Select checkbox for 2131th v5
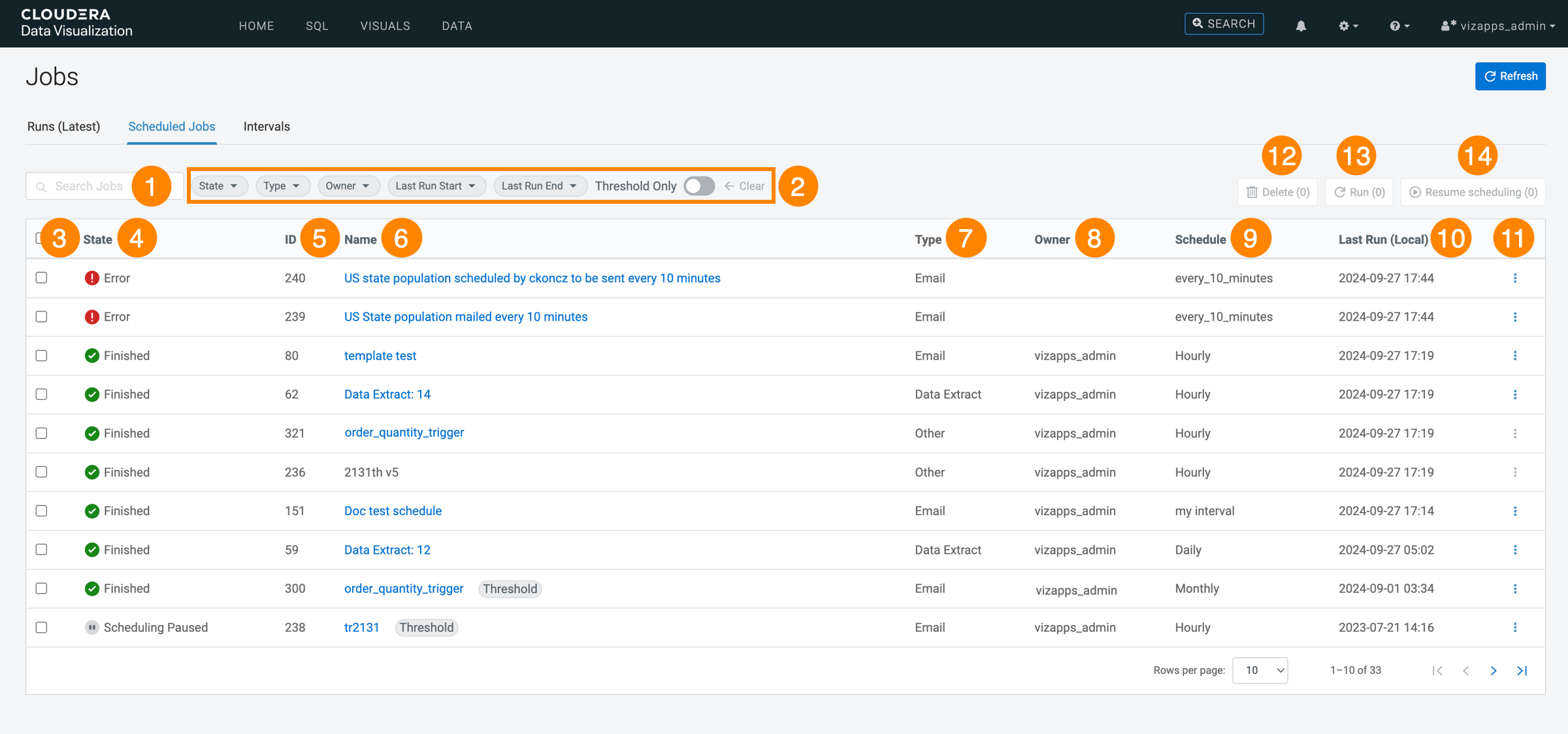 (42, 471)
